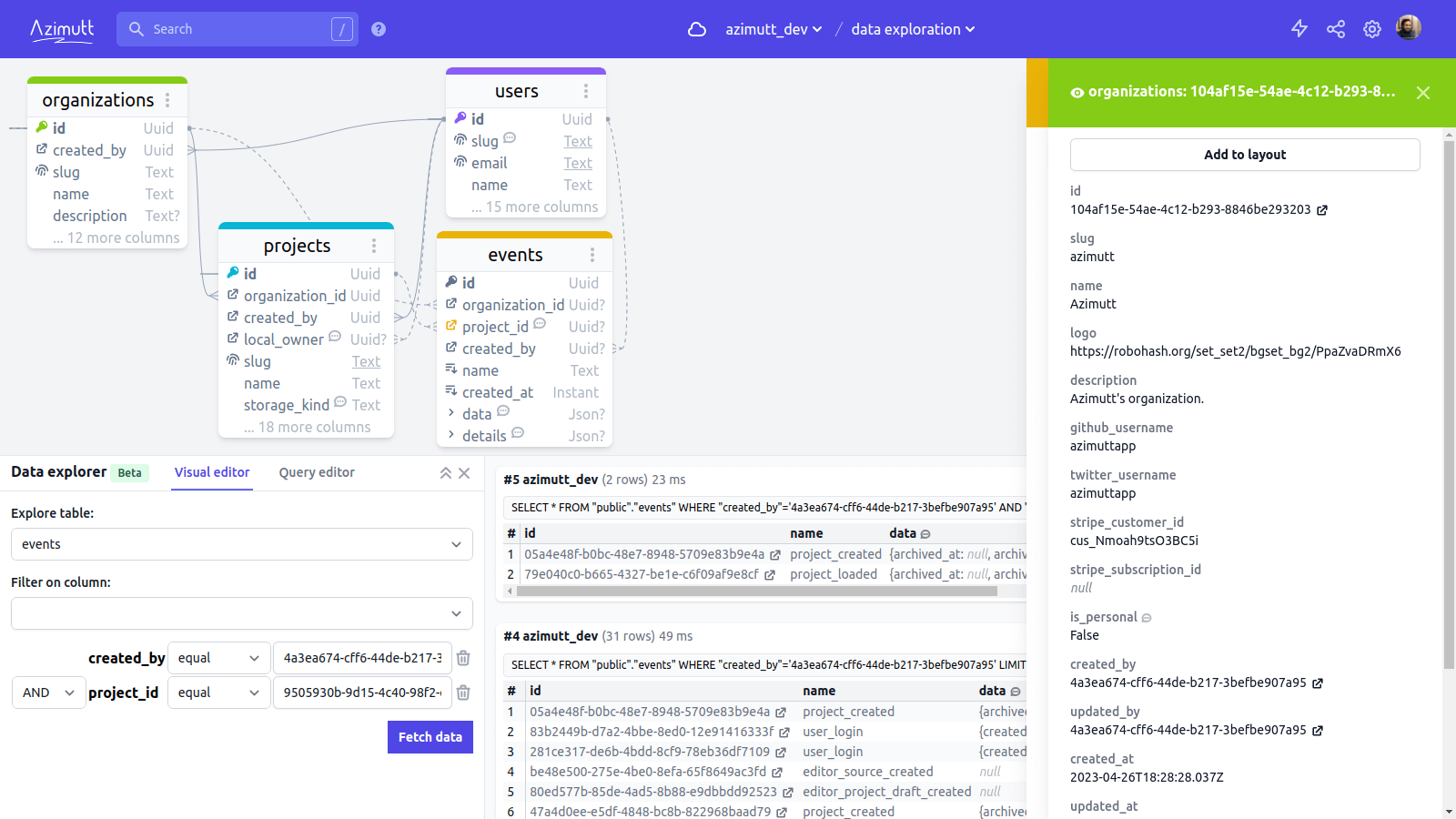
Task: Remove the project_id filter with trash icon
Action: (x=463, y=693)
